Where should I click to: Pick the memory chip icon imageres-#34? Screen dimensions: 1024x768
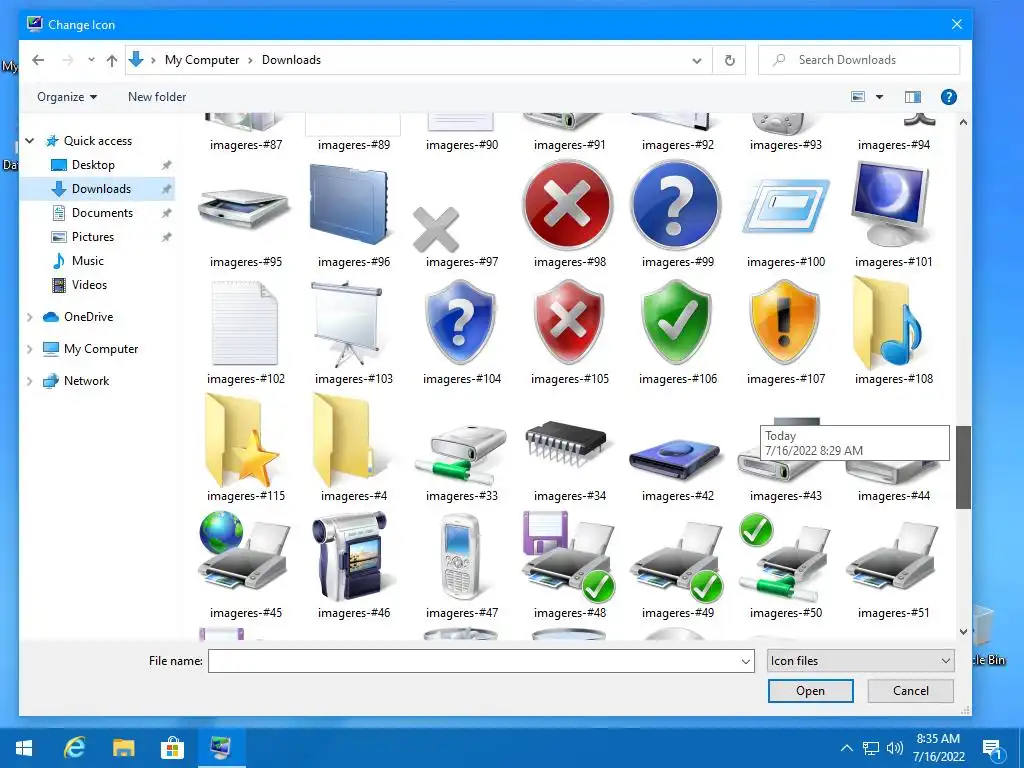click(x=568, y=443)
